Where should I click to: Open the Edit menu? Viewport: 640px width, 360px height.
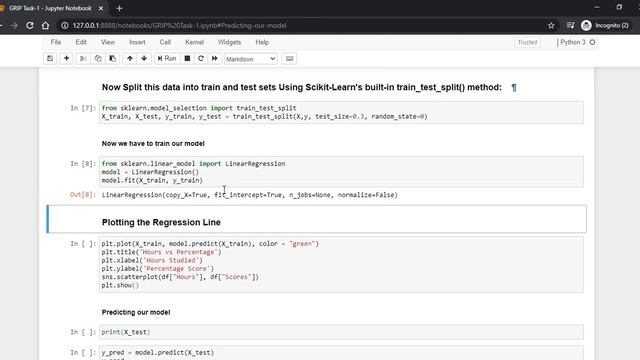[x=81, y=42]
